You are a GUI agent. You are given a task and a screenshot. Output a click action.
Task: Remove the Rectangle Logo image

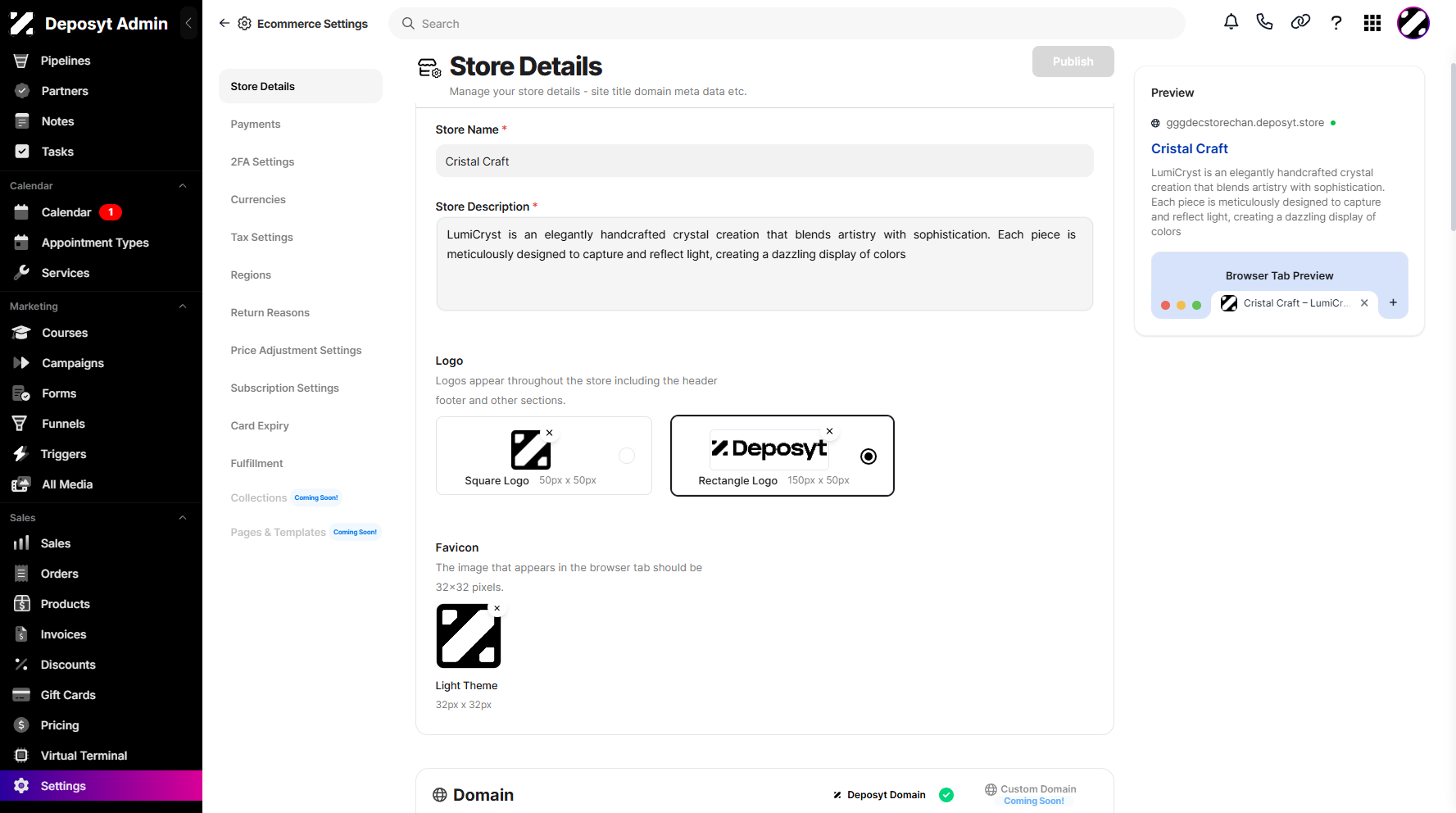point(830,431)
